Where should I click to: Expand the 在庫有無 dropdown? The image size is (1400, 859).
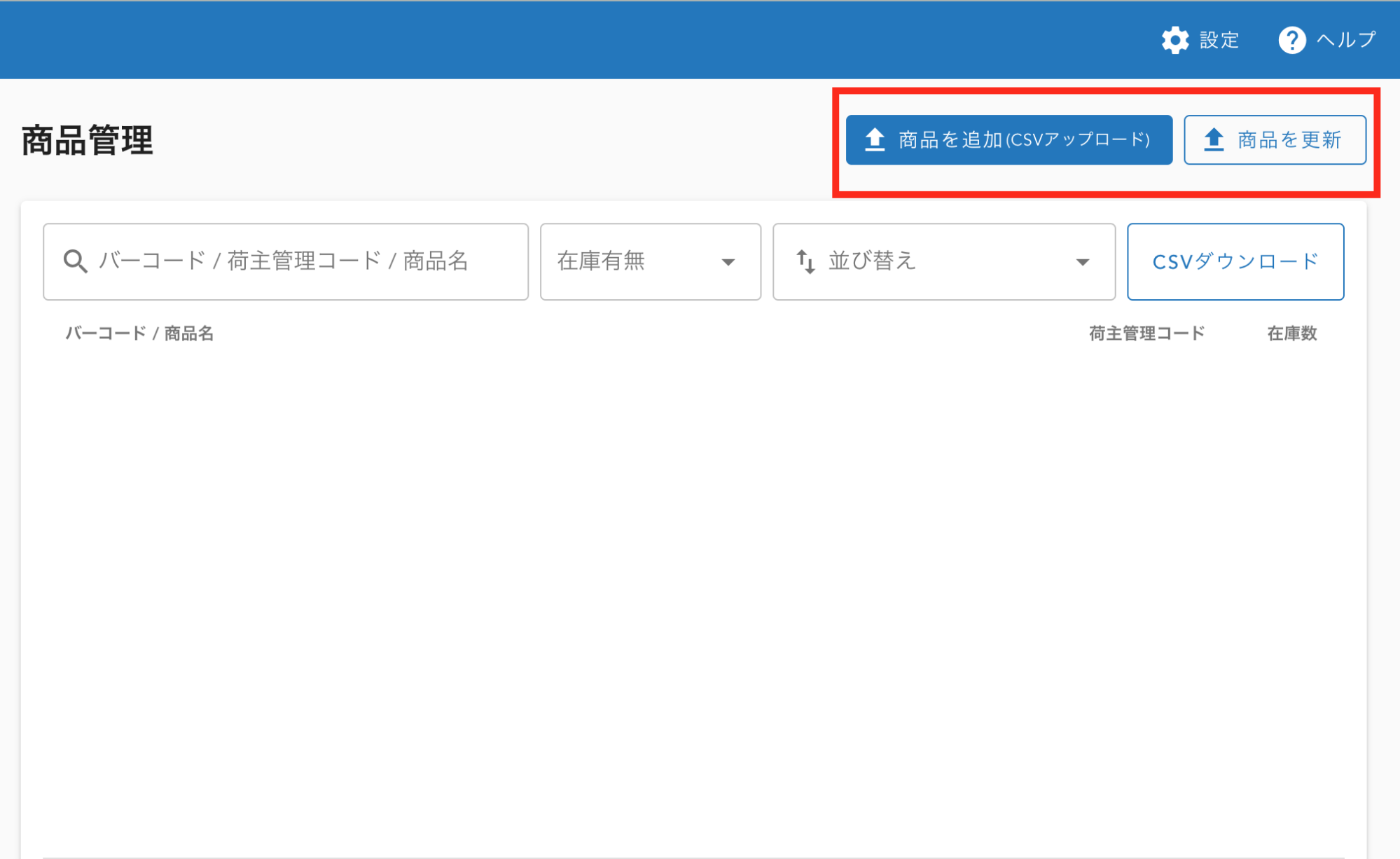(649, 261)
